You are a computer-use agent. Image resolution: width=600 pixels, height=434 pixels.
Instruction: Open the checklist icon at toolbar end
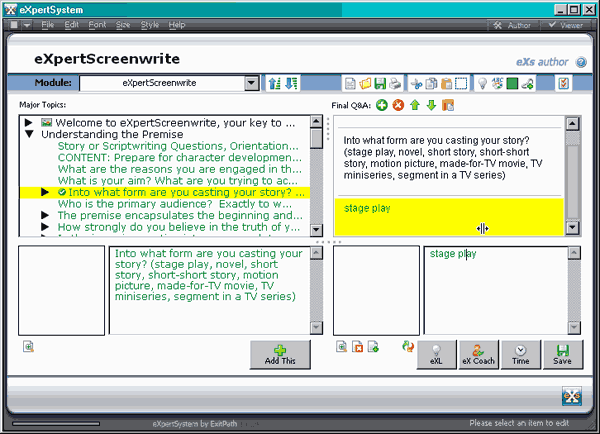pos(563,83)
